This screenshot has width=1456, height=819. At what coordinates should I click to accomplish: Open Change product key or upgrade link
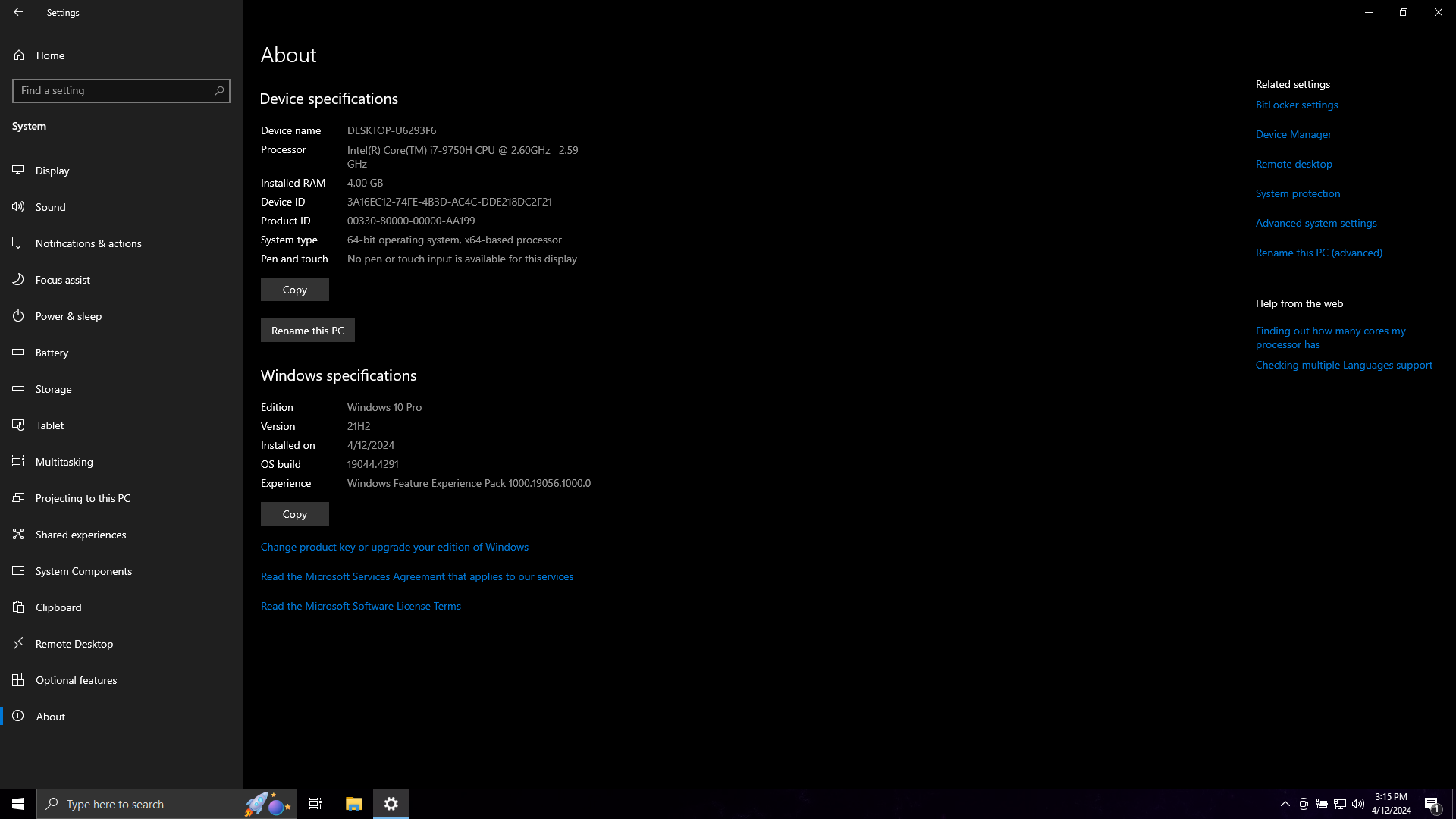click(x=394, y=548)
